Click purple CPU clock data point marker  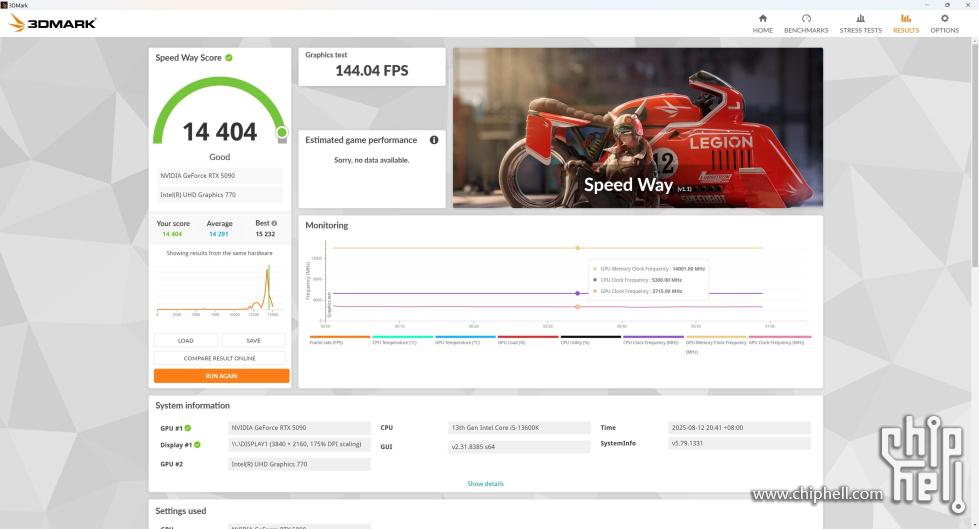578,293
